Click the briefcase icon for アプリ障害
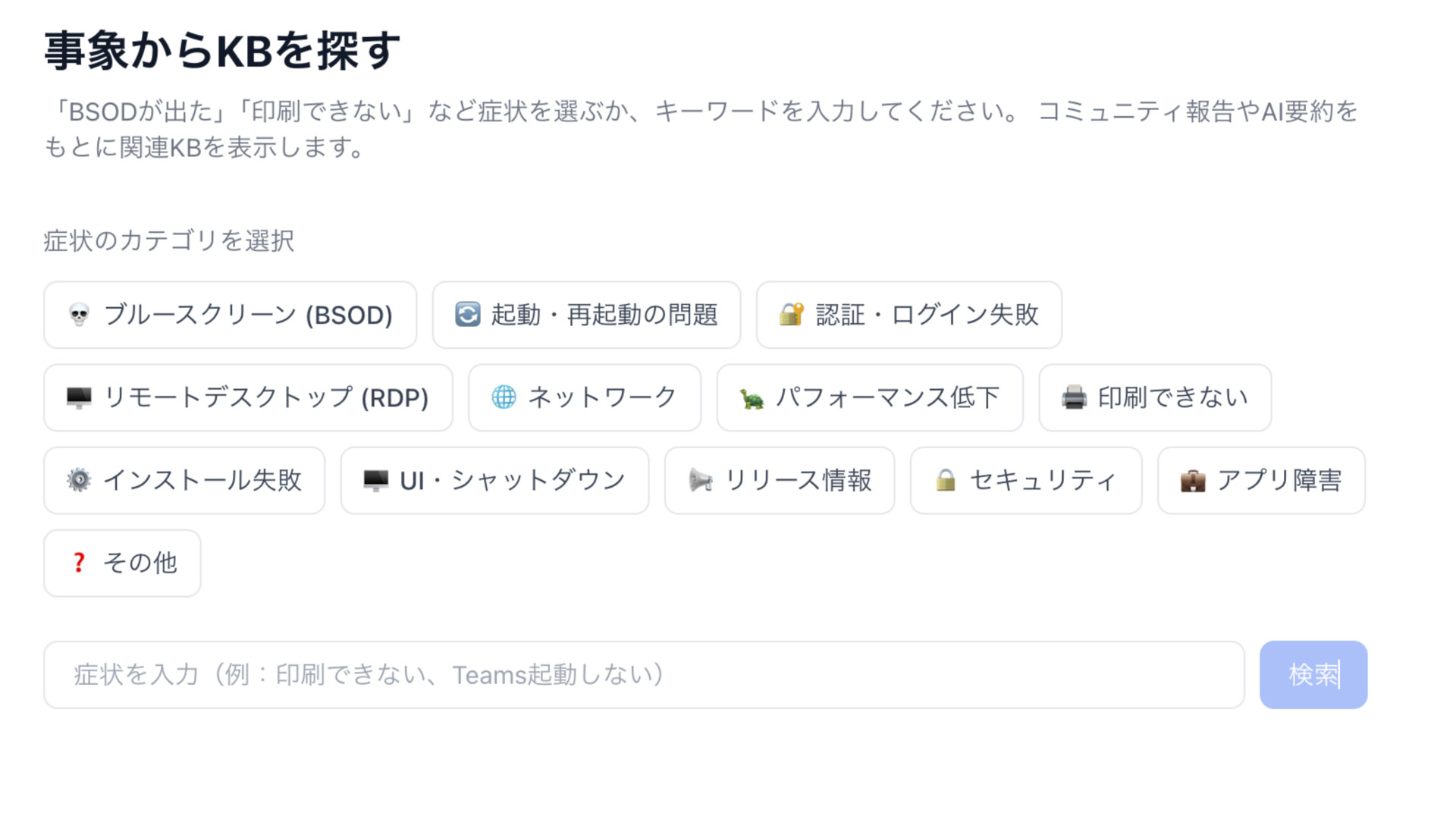Image resolution: width=1456 pixels, height=835 pixels. pyautogui.click(x=1193, y=480)
